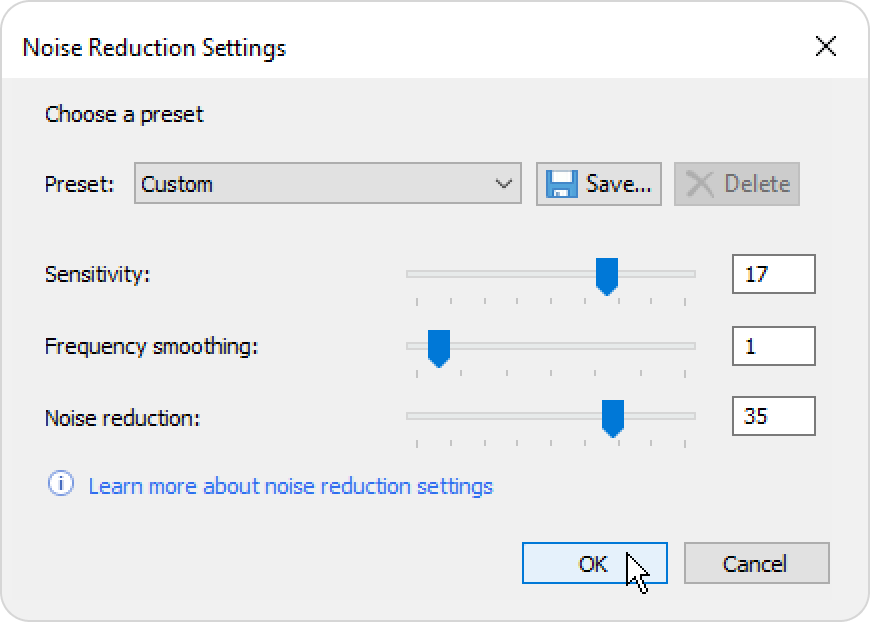
Task: Open the Preset combo box showing Custom
Action: point(327,184)
